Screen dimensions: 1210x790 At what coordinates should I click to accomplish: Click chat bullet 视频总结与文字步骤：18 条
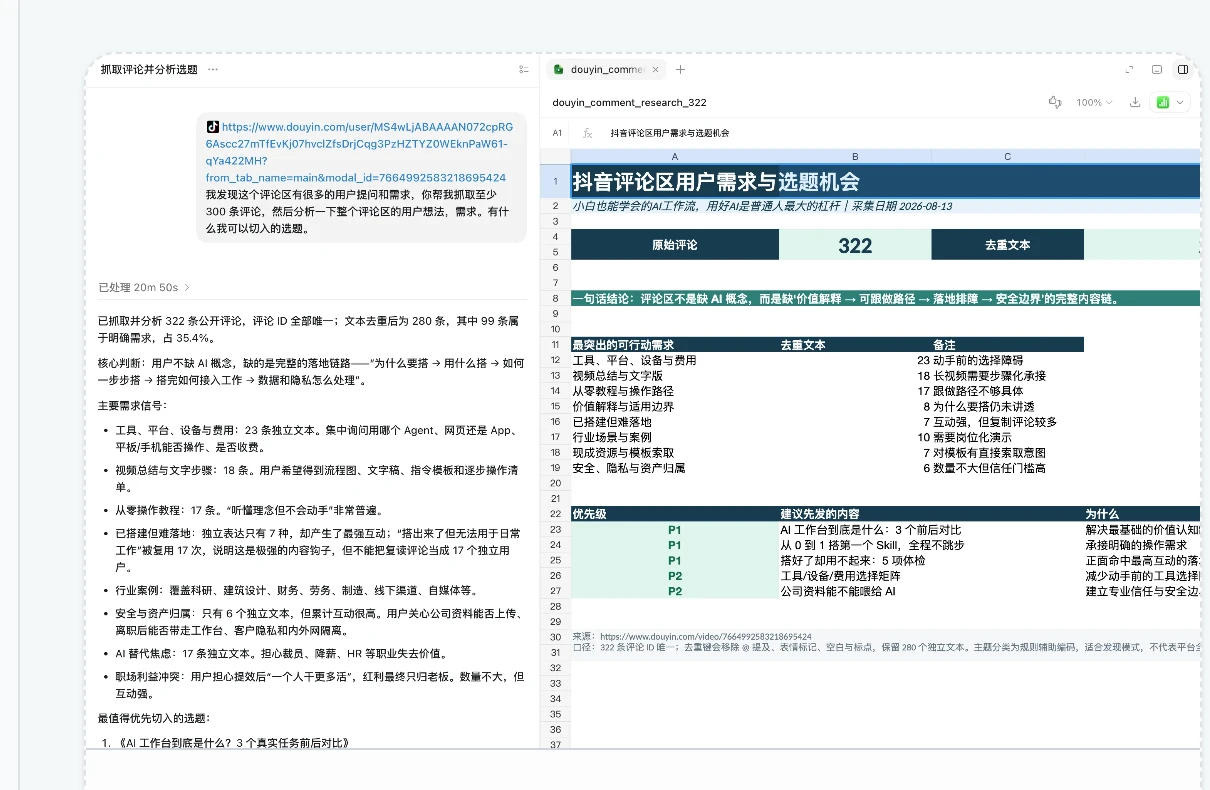(316, 478)
